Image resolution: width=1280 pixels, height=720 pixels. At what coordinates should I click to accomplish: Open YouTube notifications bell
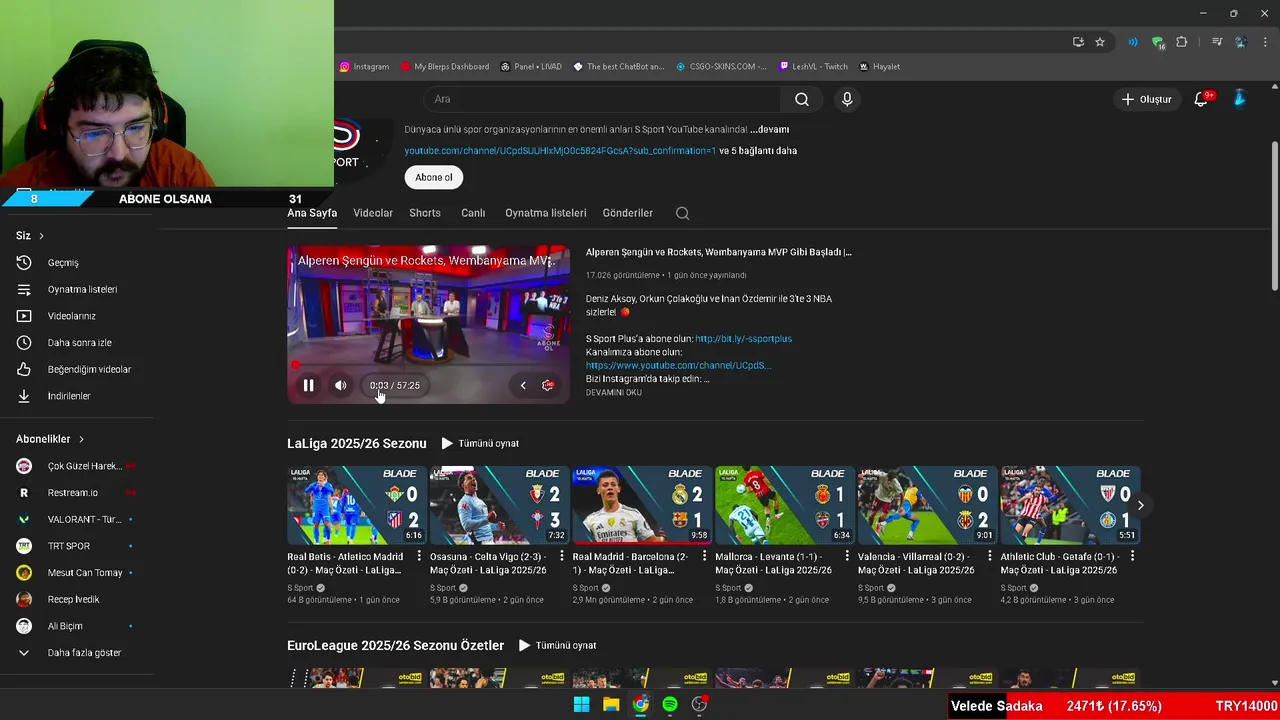click(1201, 99)
